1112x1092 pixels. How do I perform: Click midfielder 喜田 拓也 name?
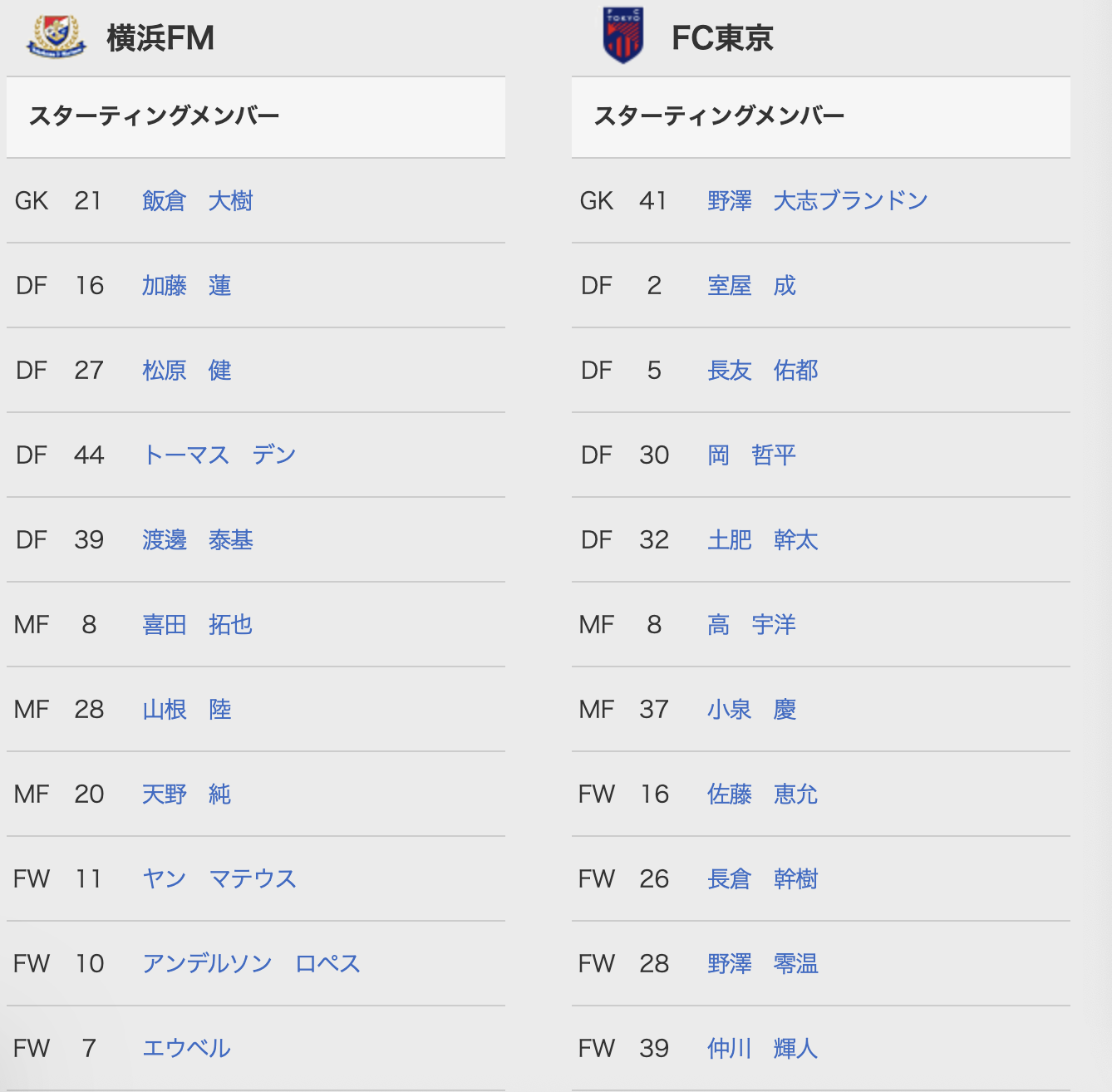[198, 625]
